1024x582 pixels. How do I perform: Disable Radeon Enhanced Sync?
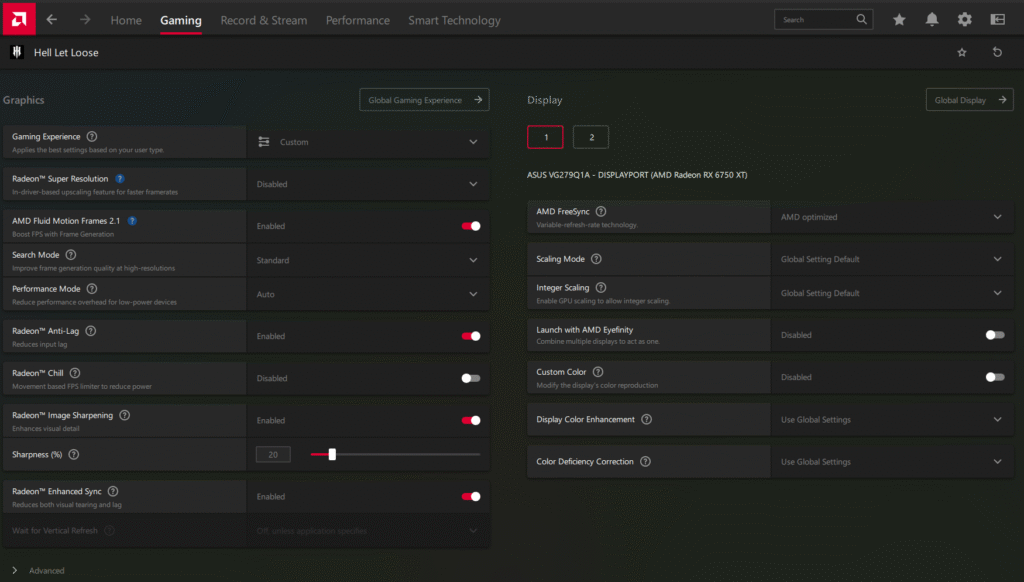[471, 496]
